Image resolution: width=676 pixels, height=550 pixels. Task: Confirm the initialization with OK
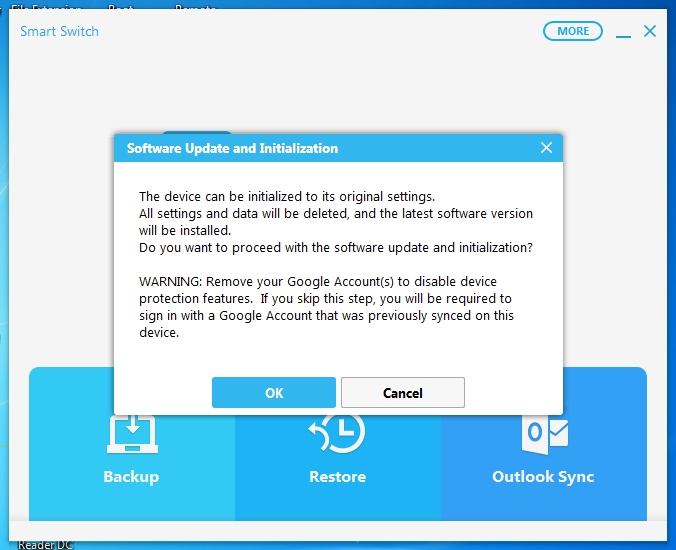point(274,392)
